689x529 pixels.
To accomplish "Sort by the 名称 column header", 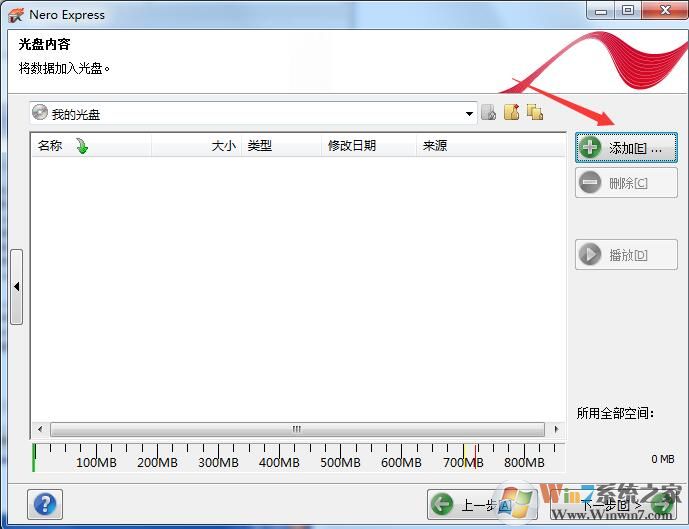I will [91, 145].
